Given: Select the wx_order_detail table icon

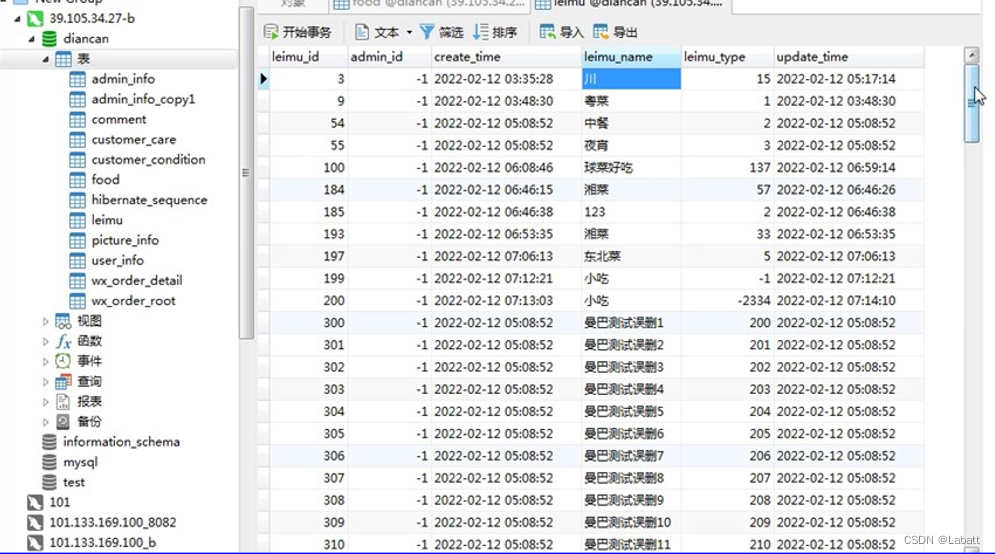Looking at the screenshot, I should [77, 281].
